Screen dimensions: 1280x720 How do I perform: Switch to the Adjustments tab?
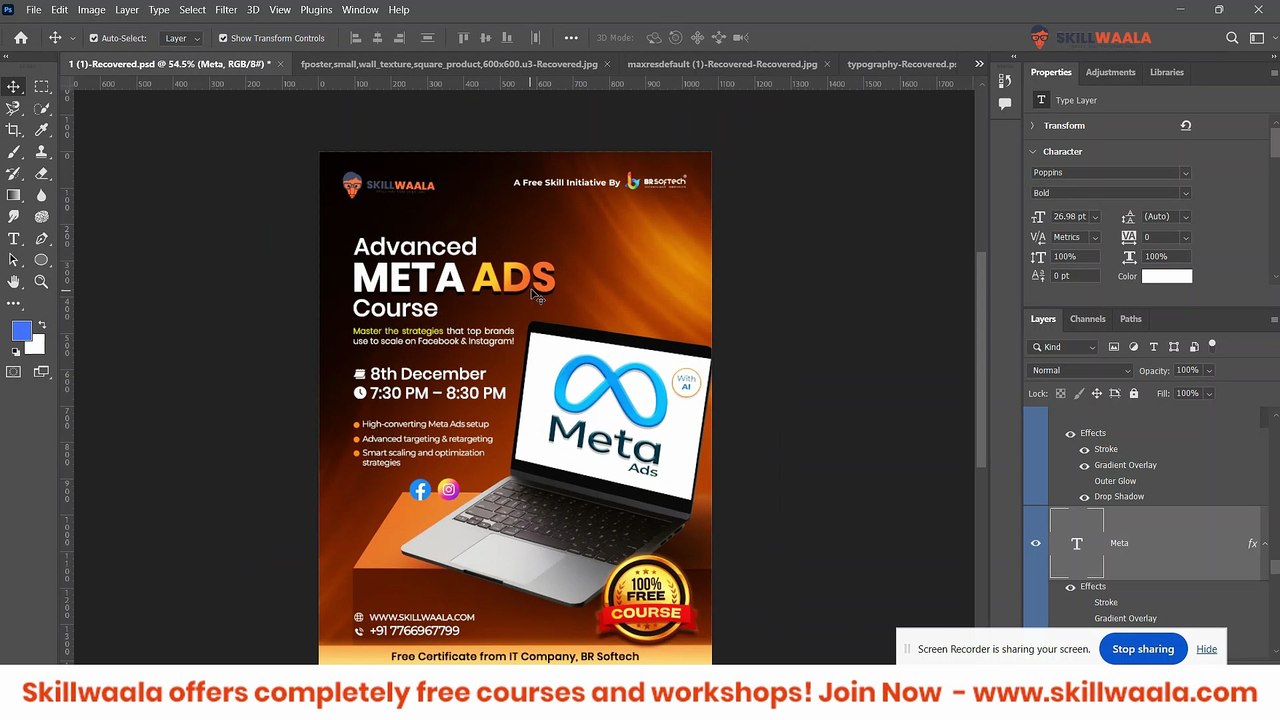[x=1110, y=72]
